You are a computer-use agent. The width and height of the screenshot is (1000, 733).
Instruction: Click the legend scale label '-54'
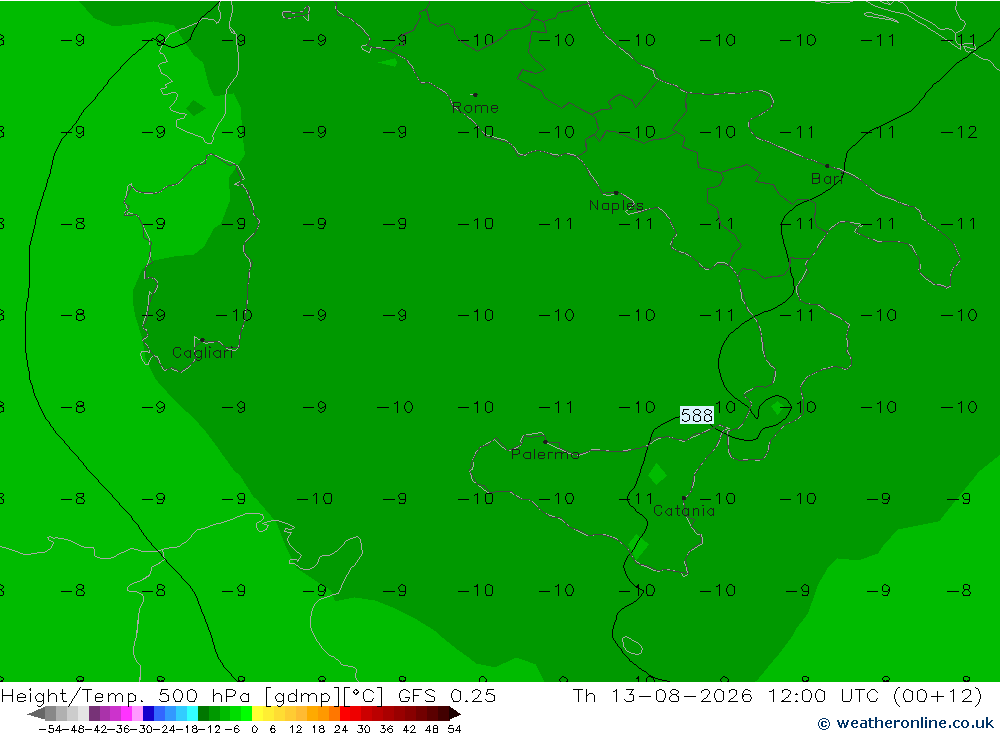(x=50, y=729)
